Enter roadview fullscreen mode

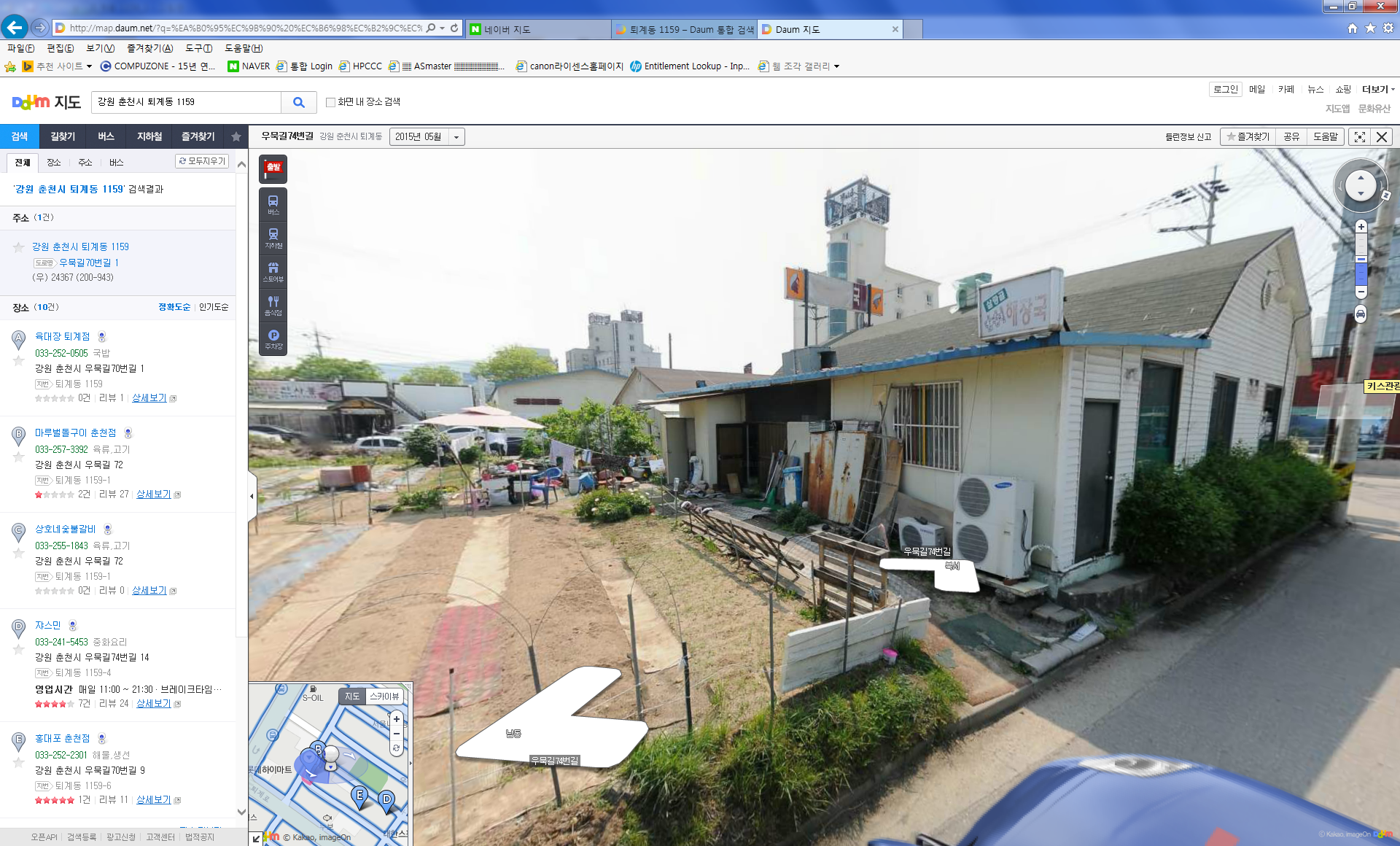pos(1359,137)
